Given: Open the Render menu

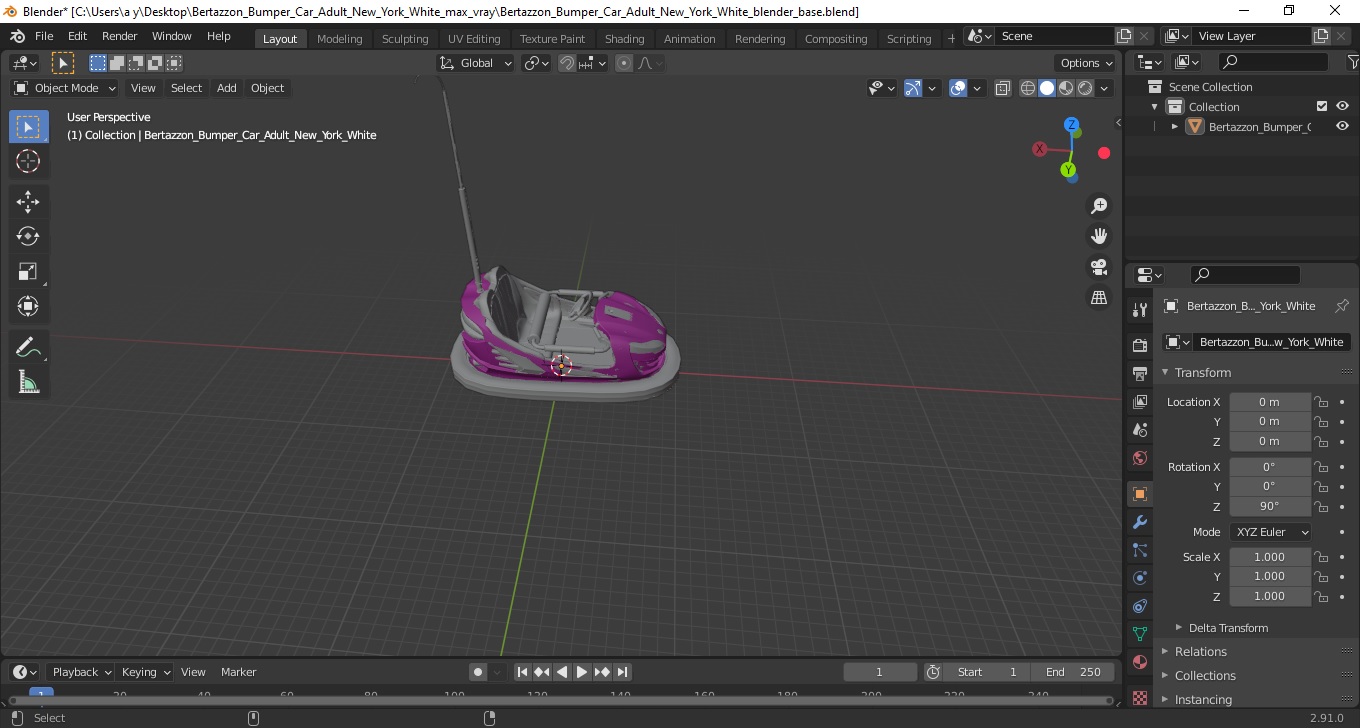Looking at the screenshot, I should (x=120, y=36).
